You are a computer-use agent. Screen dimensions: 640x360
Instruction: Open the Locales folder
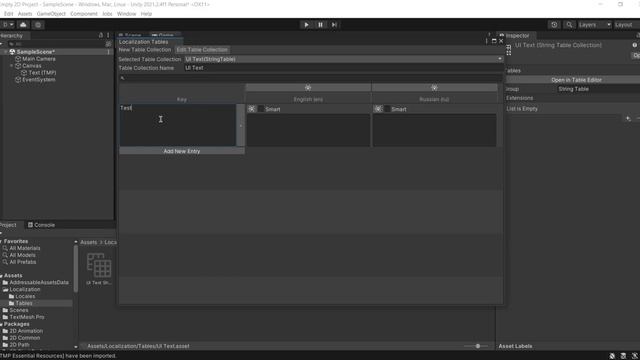pyautogui.click(x=25, y=296)
